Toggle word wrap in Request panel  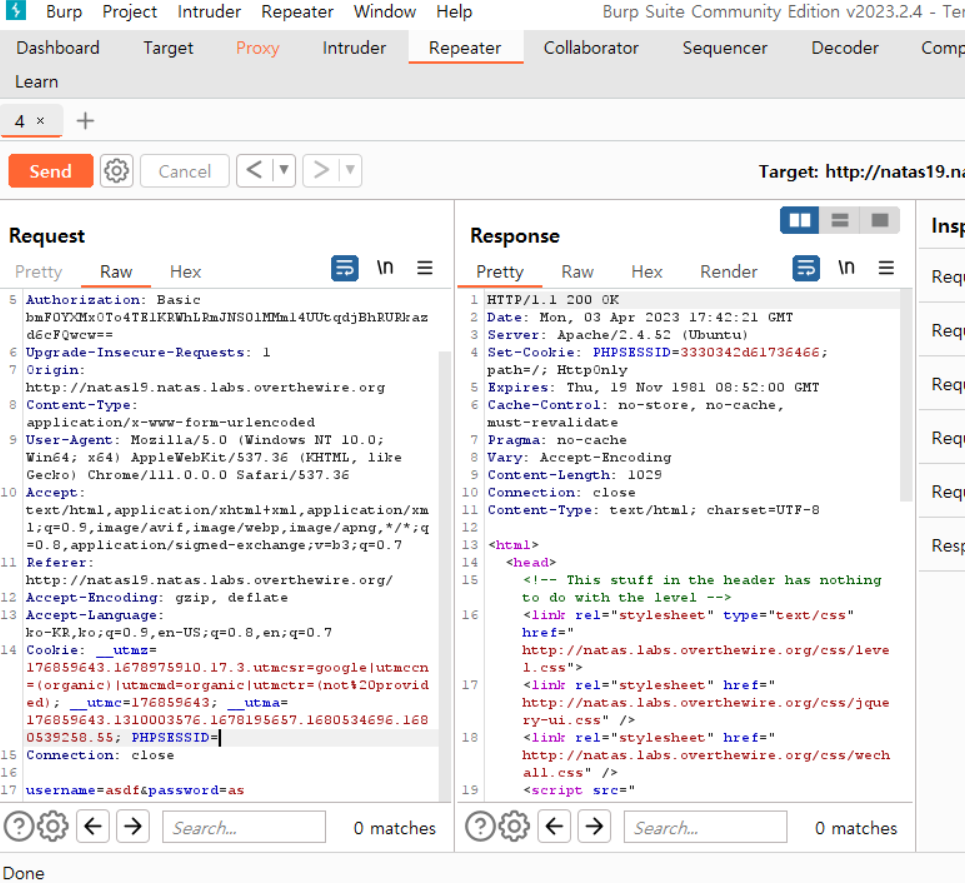click(345, 268)
